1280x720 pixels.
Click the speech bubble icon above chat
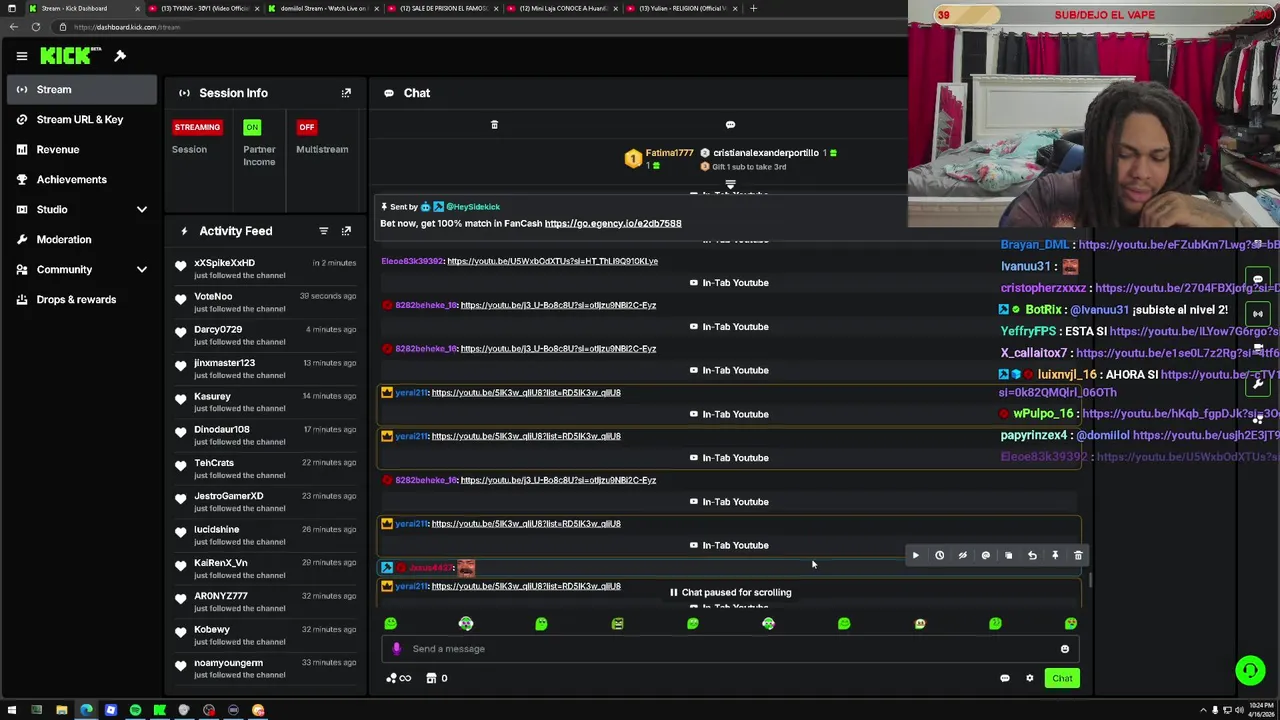tap(730, 125)
